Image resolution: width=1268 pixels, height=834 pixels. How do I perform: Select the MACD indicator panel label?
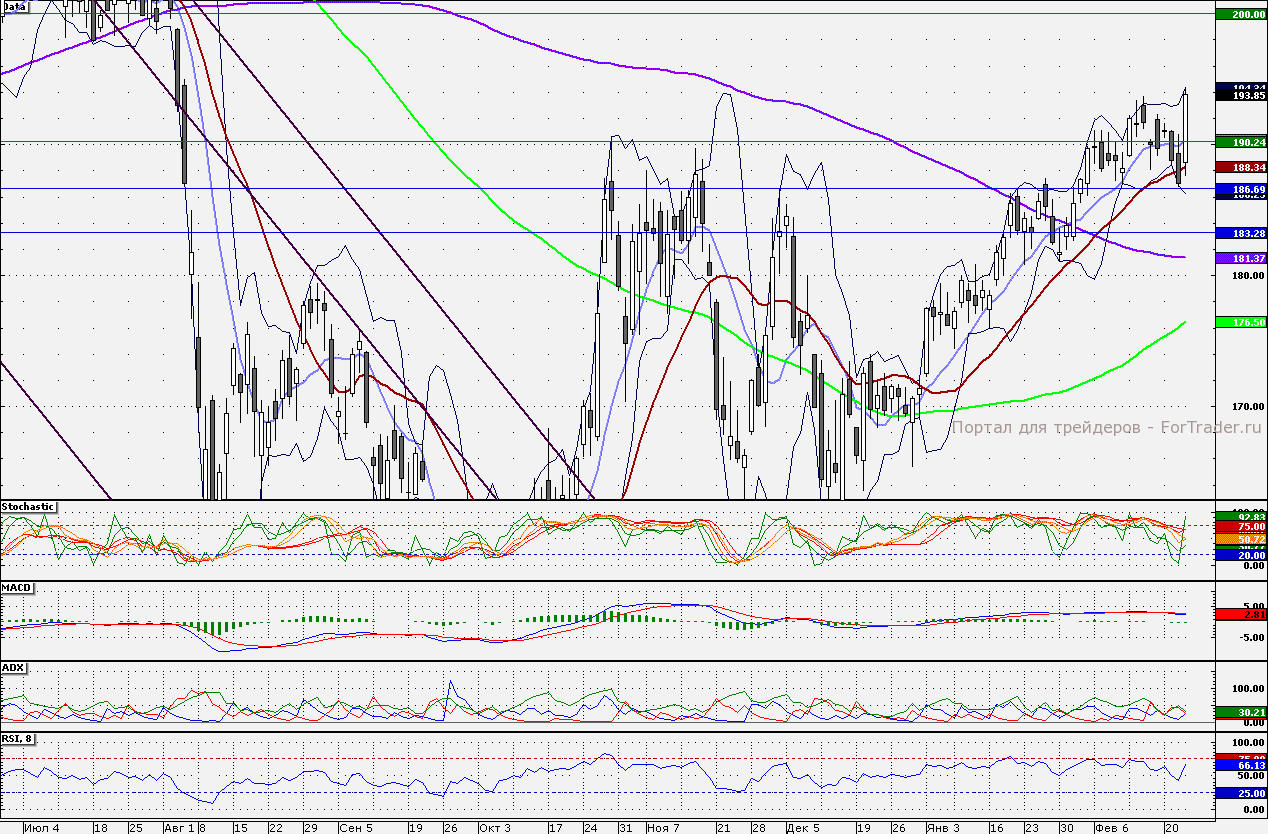[14, 588]
